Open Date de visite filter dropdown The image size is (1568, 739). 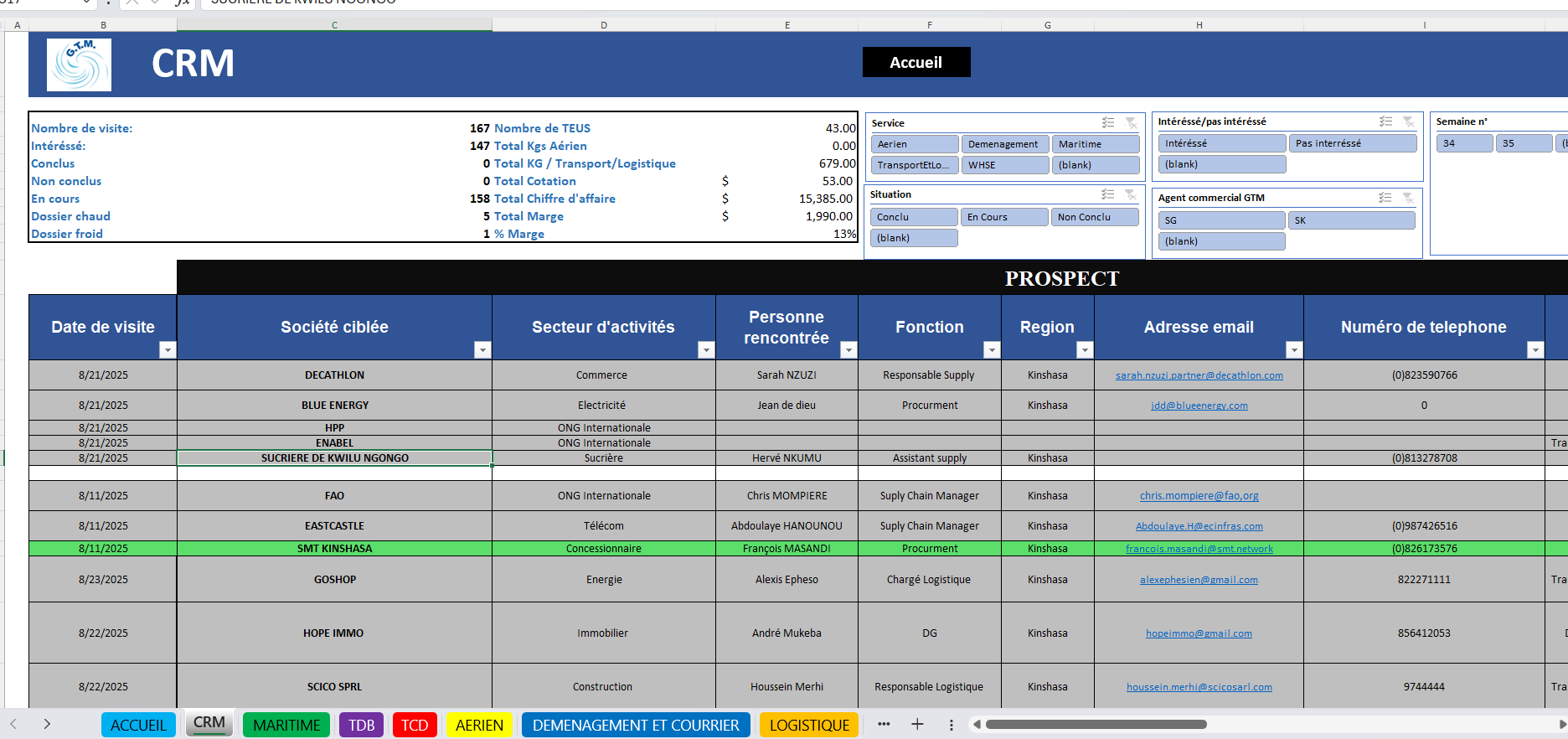pos(168,350)
